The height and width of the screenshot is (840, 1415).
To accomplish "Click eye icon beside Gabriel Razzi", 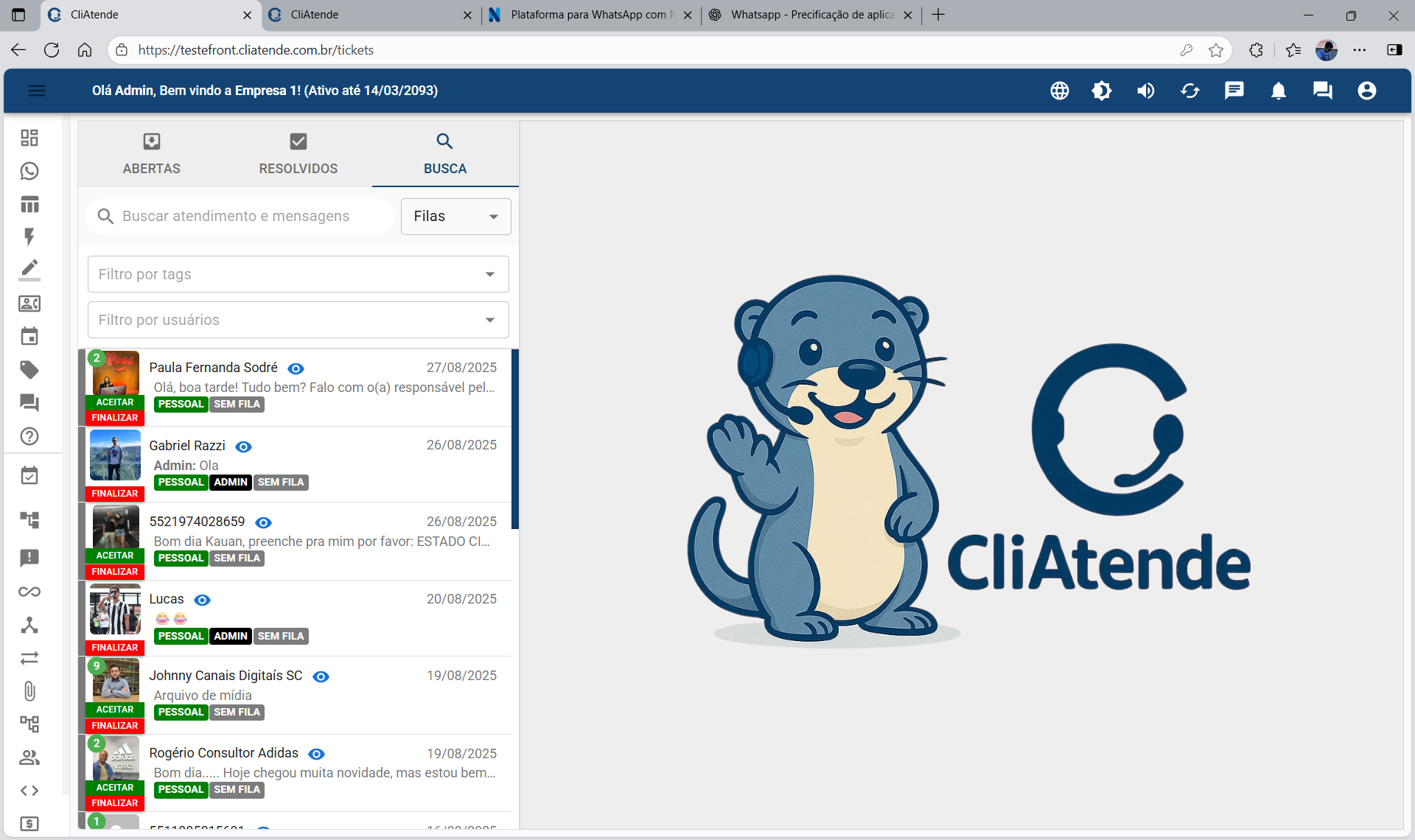I will click(243, 447).
